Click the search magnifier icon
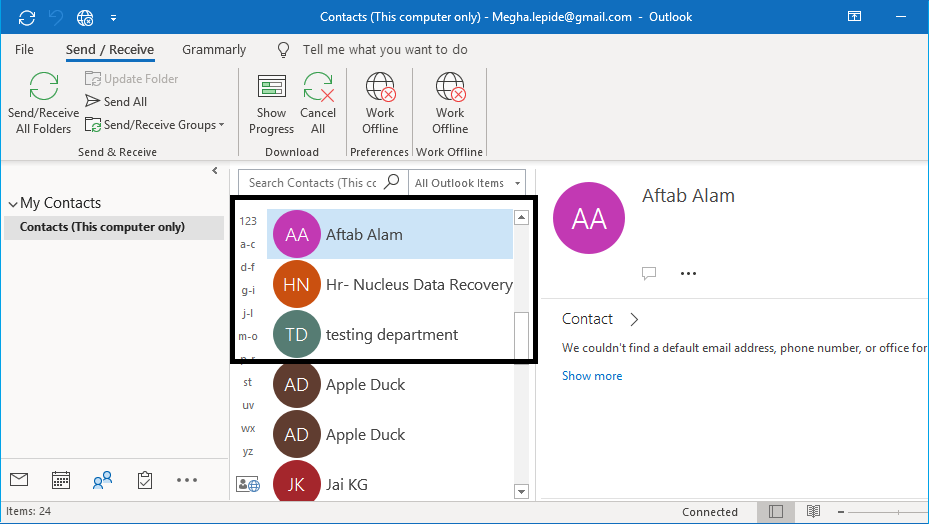Screen dimensions: 929x524 click(392, 182)
